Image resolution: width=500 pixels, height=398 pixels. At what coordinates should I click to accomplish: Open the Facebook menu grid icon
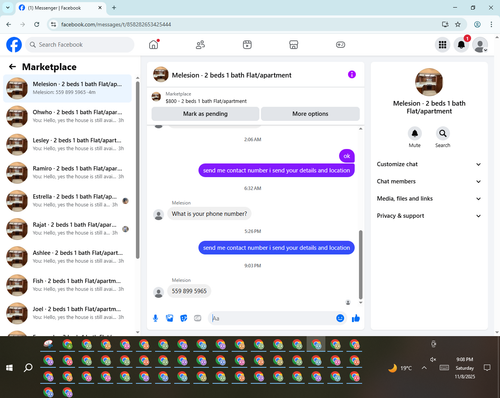(x=442, y=45)
